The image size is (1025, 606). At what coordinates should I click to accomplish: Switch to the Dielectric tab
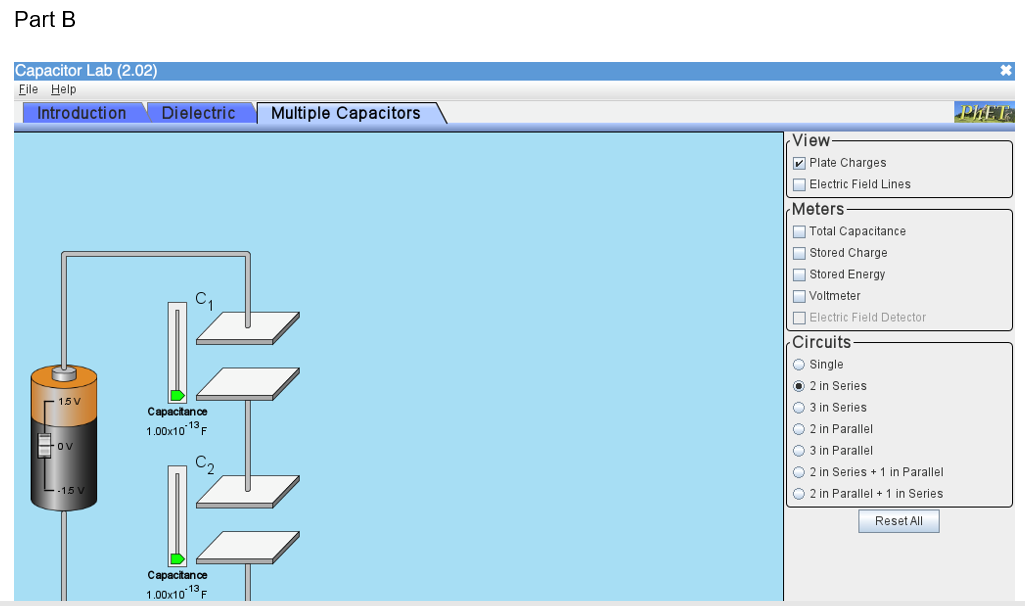(x=199, y=112)
